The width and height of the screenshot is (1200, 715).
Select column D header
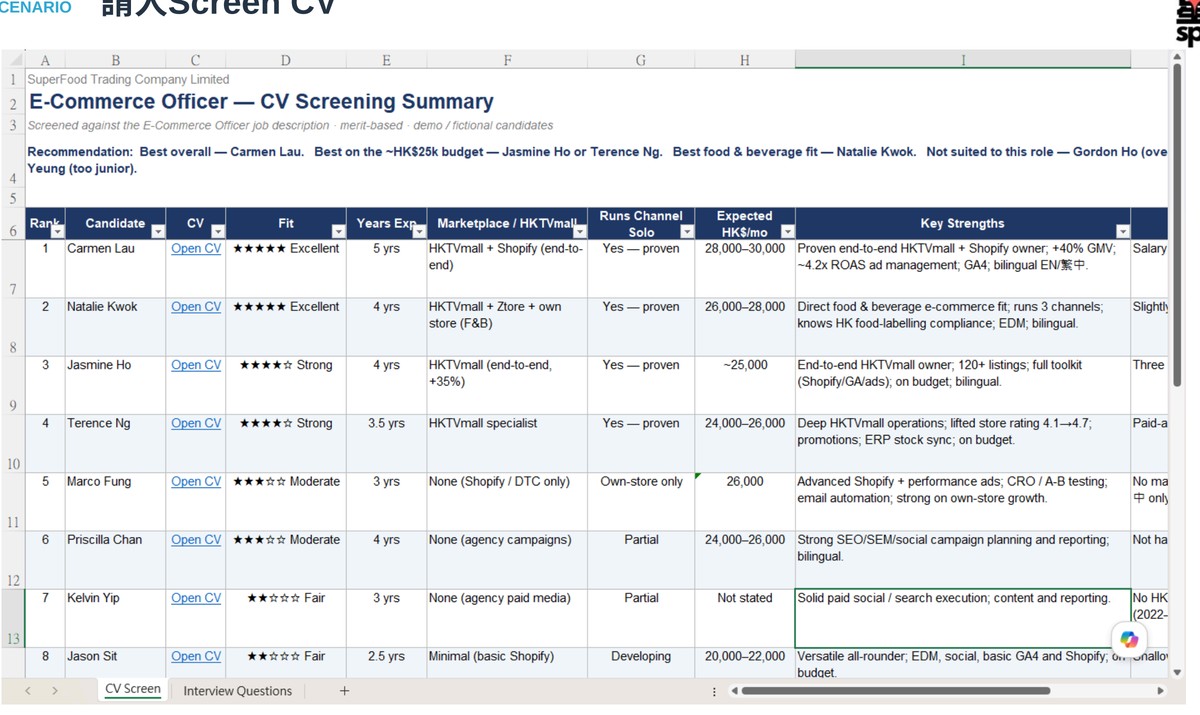pos(286,60)
